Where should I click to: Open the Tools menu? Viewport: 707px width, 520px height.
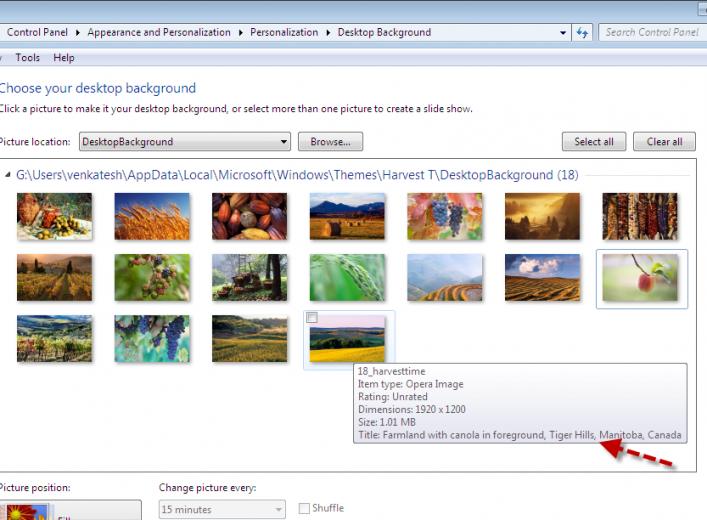tap(28, 58)
